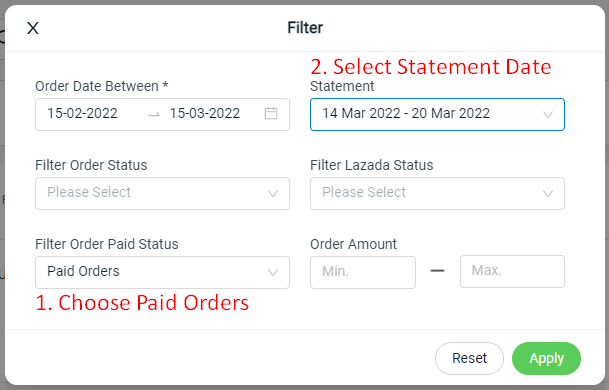
Task: Open the Statement dropdown showing 14 Mar 2022
Action: click(437, 115)
